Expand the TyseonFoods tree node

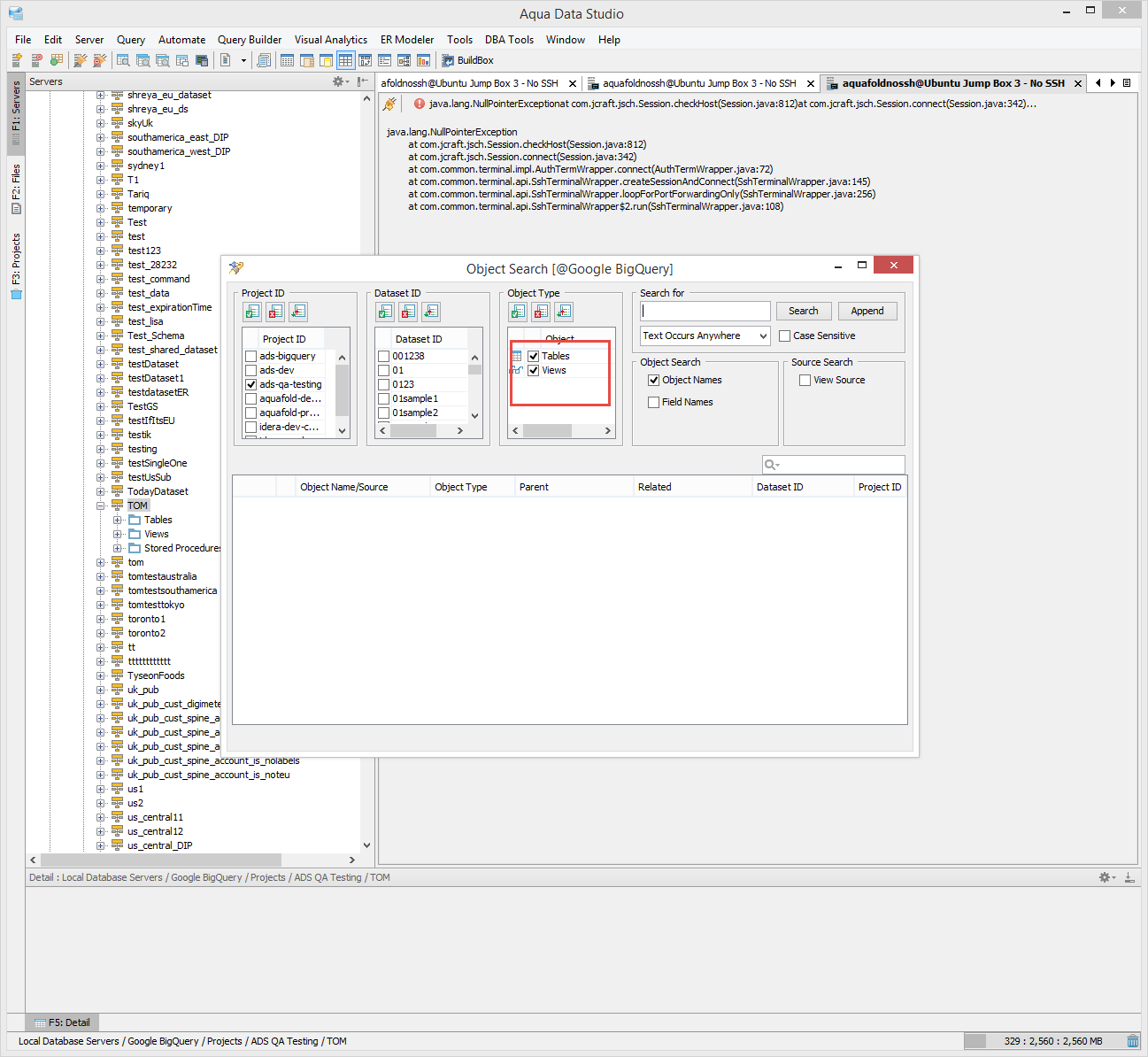[x=101, y=675]
